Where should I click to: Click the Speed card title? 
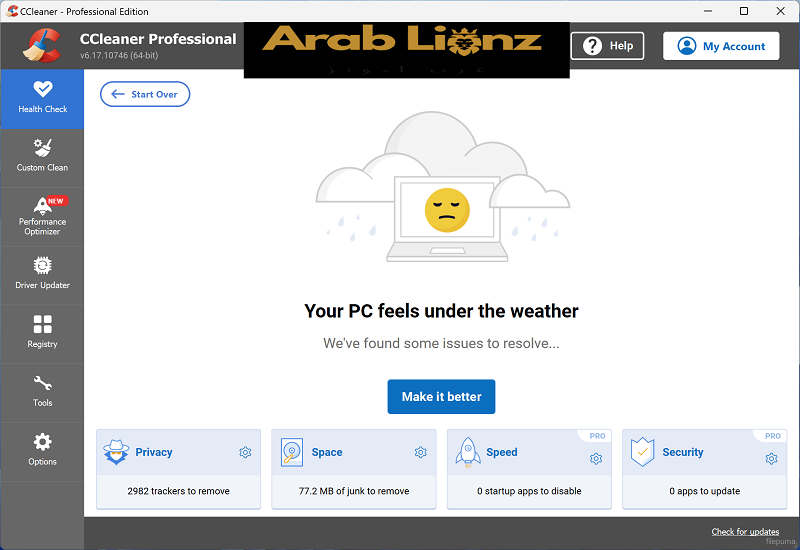point(502,453)
